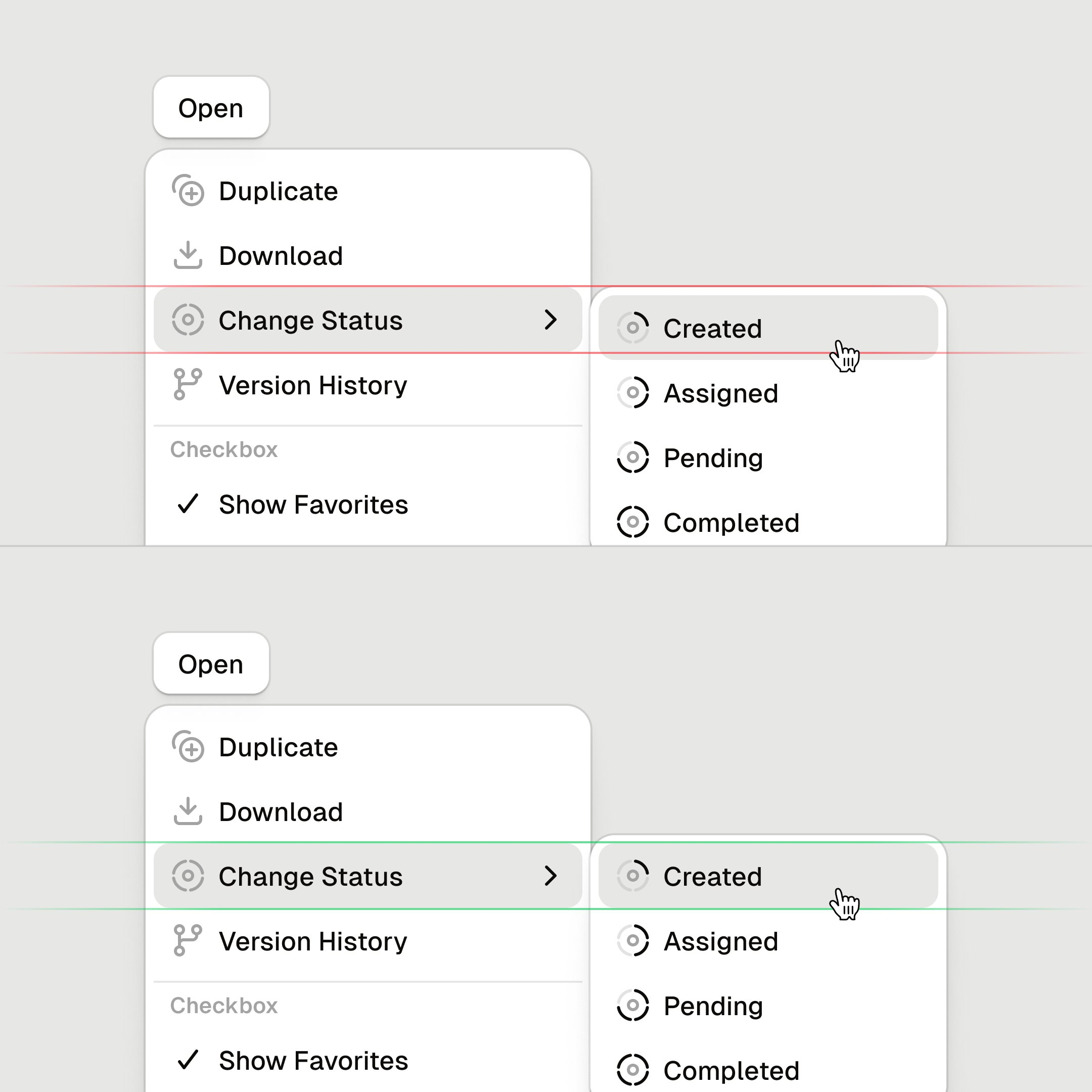Click the Duplicate icon in top menu

(188, 191)
